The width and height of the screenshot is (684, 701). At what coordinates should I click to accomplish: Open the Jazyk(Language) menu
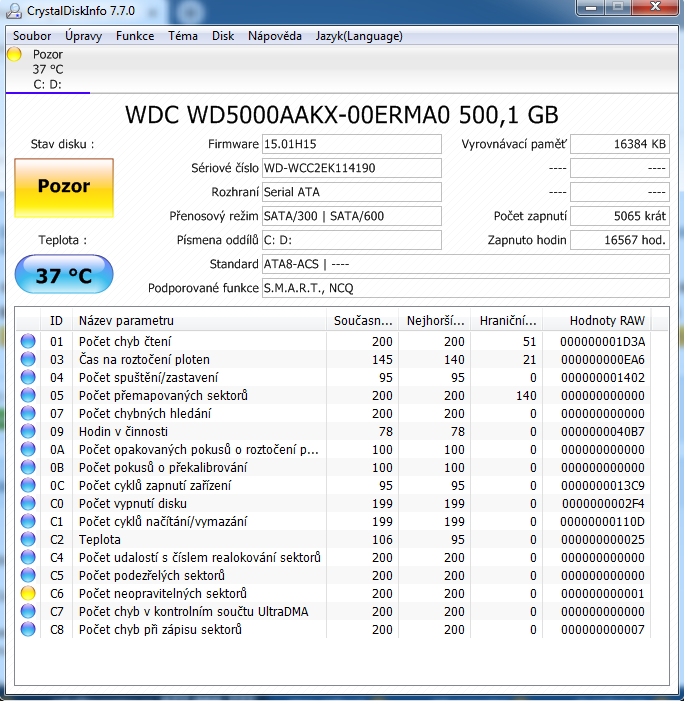359,36
